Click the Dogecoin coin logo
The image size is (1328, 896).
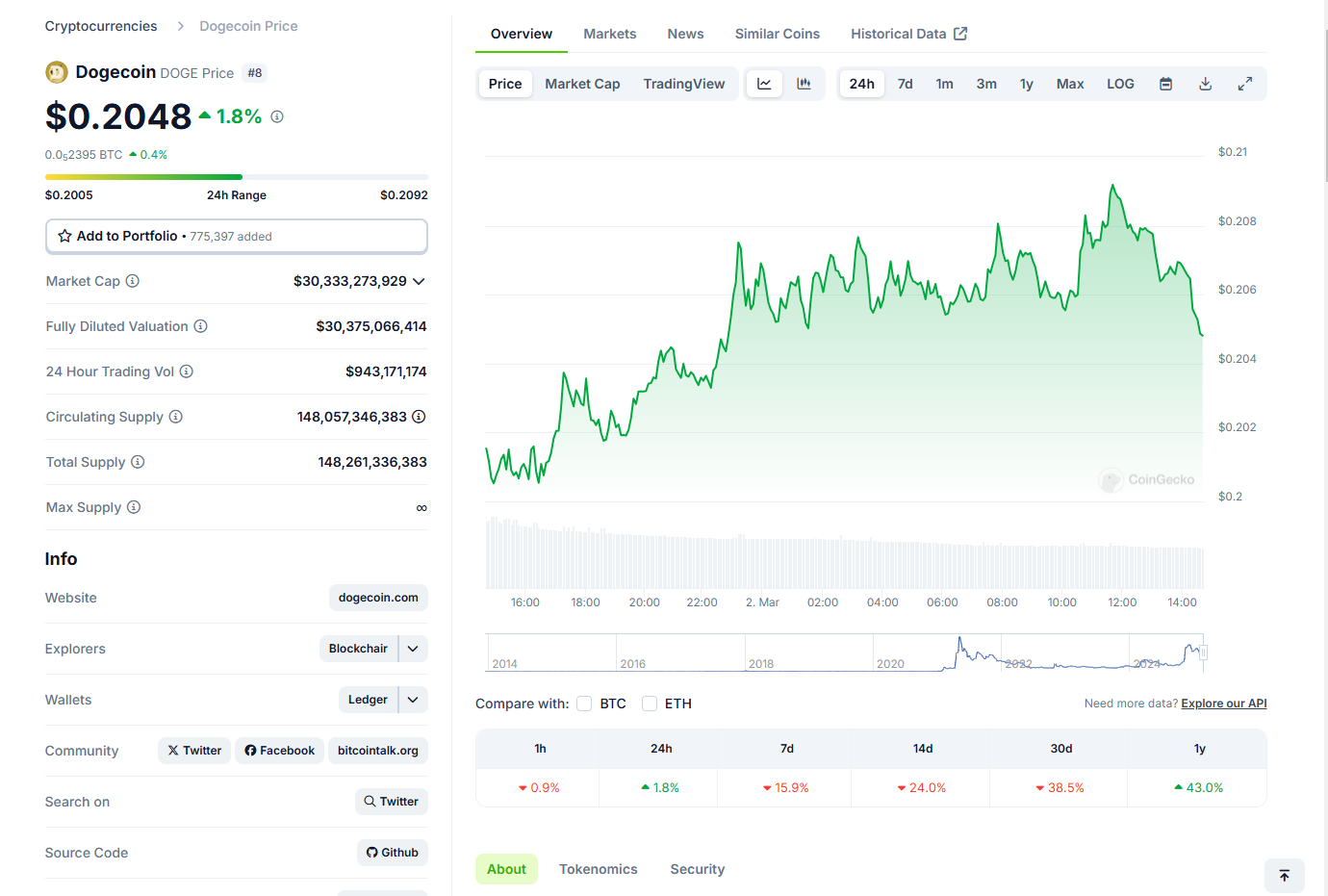57,72
